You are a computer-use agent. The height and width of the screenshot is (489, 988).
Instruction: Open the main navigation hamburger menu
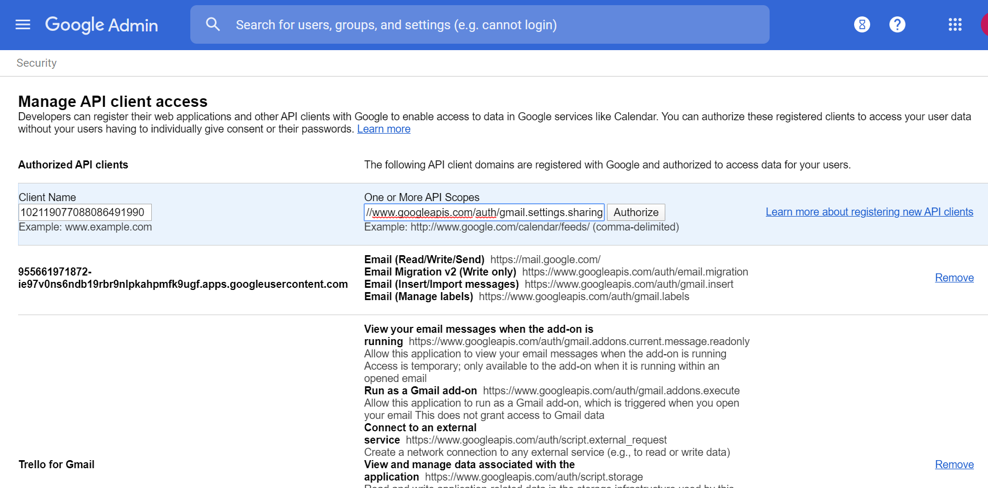[x=23, y=24]
